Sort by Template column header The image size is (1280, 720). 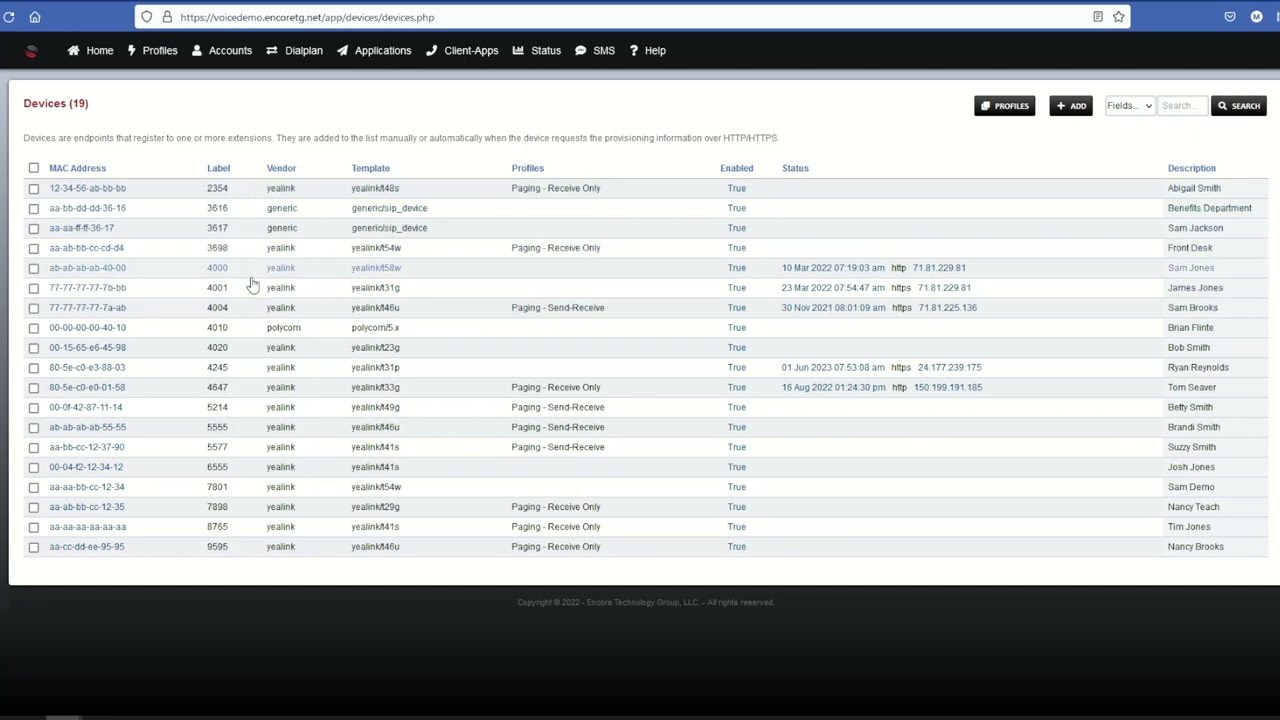(370, 168)
